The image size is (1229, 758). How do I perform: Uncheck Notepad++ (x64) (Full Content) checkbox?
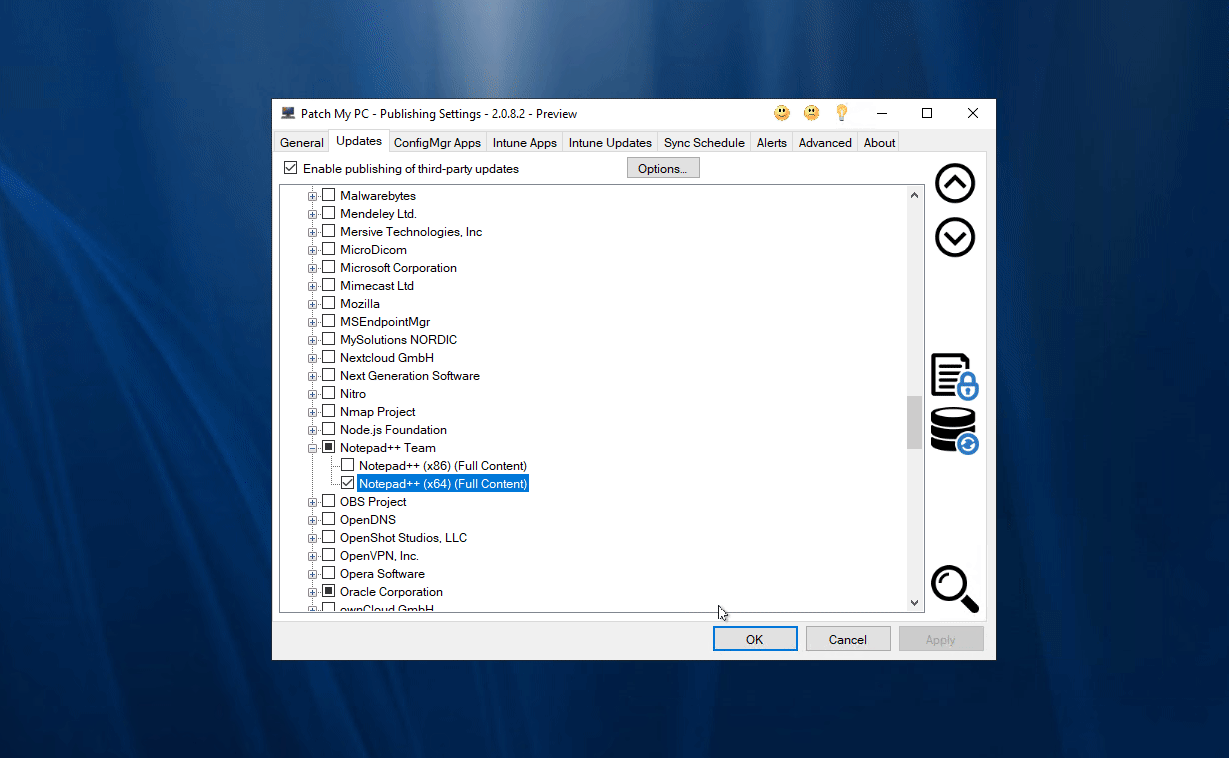[x=347, y=483]
